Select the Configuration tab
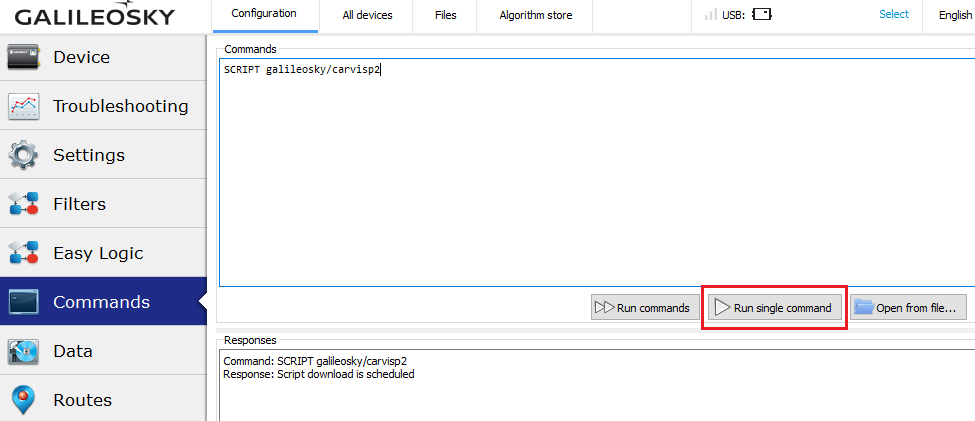 click(x=264, y=14)
